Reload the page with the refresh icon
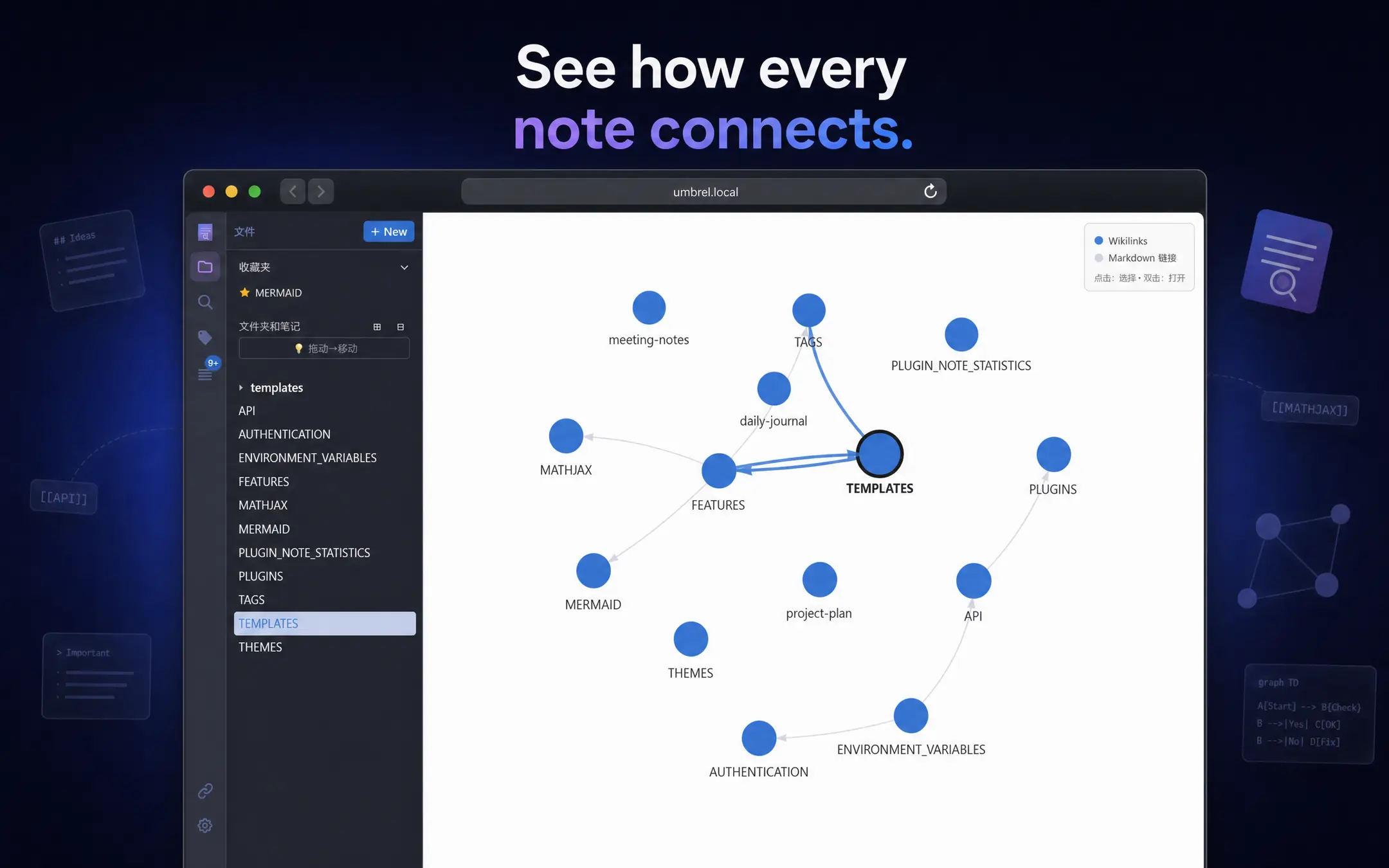Viewport: 1389px width, 868px height. pyautogui.click(x=930, y=192)
